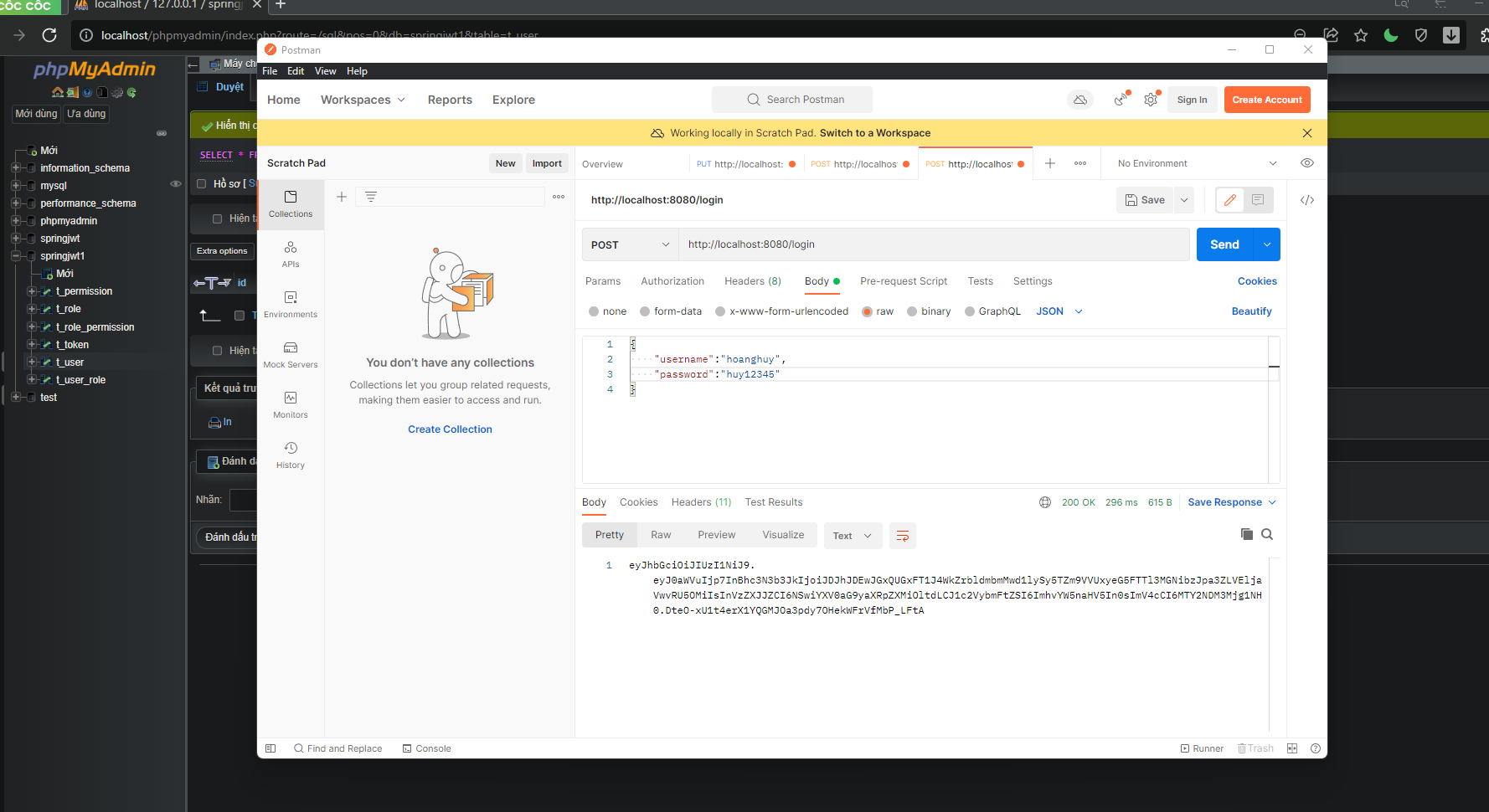Click the Postman settings gear icon
The height and width of the screenshot is (812, 1489).
coord(1150,99)
